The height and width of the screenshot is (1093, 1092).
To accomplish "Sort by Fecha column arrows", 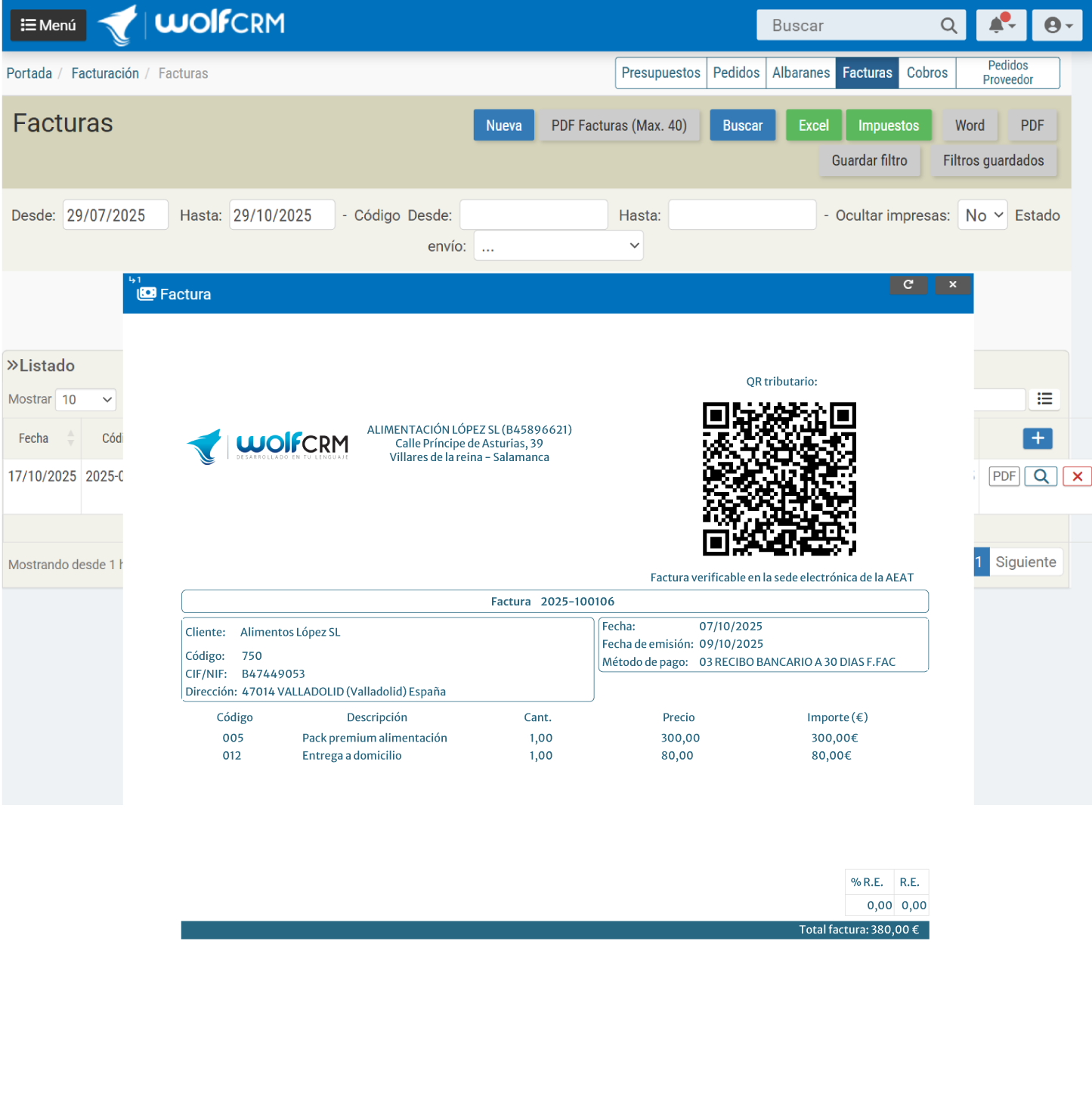I will coord(71,438).
